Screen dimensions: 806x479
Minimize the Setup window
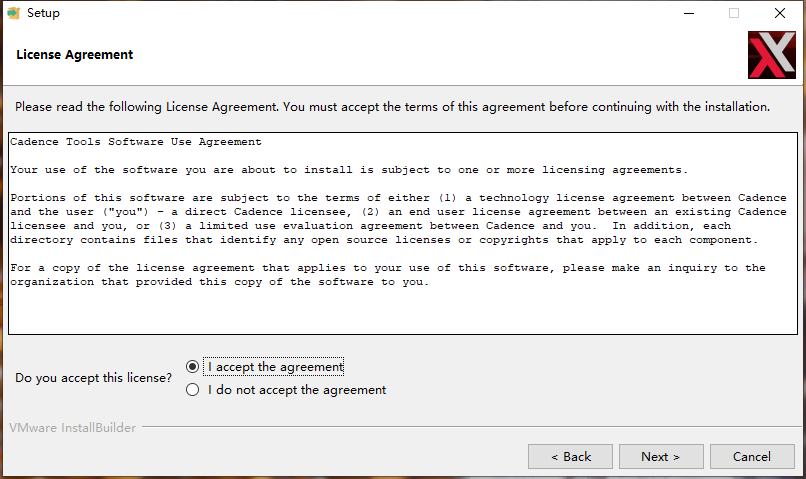click(689, 13)
